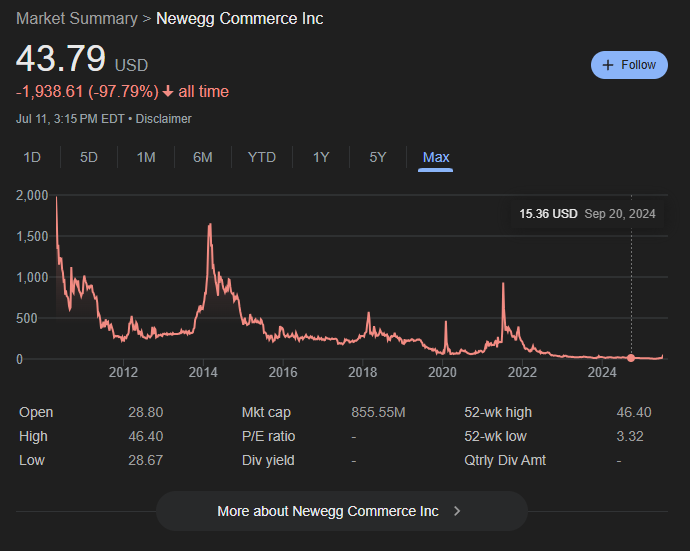Click the 2014 price peak on the chart
Viewport: 690px width, 551px height.
coord(210,224)
